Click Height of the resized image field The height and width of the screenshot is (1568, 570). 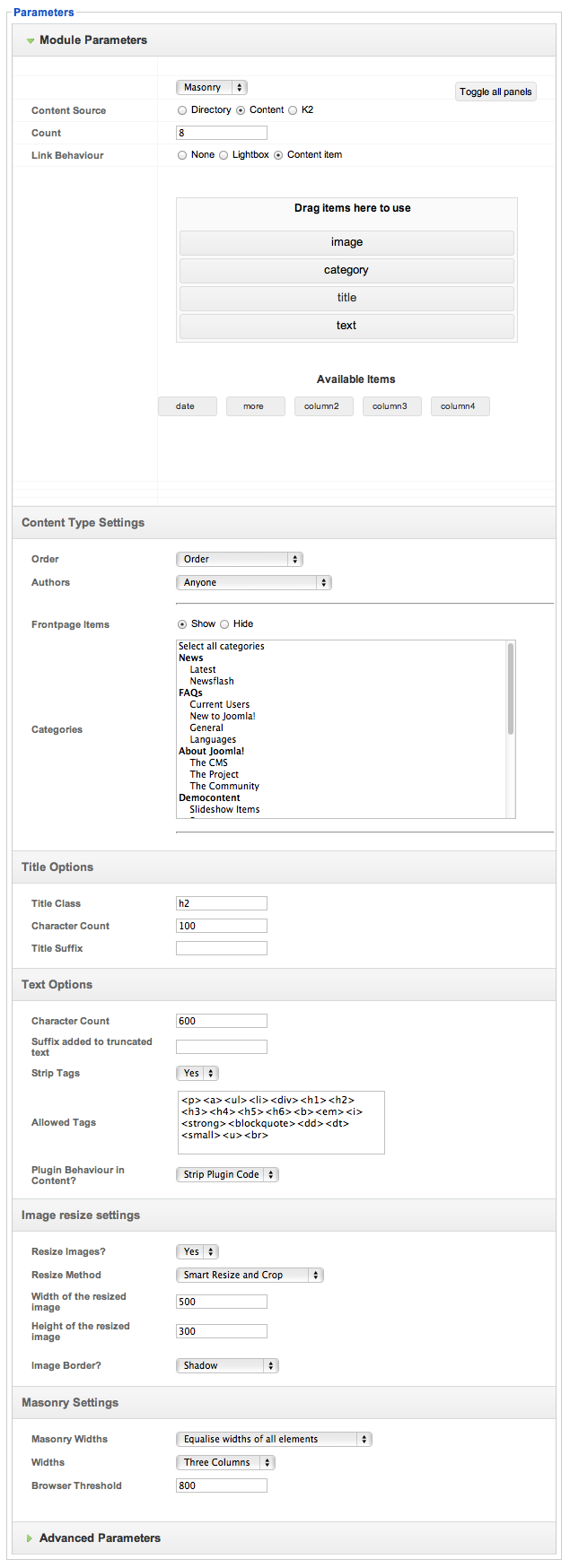222,1331
